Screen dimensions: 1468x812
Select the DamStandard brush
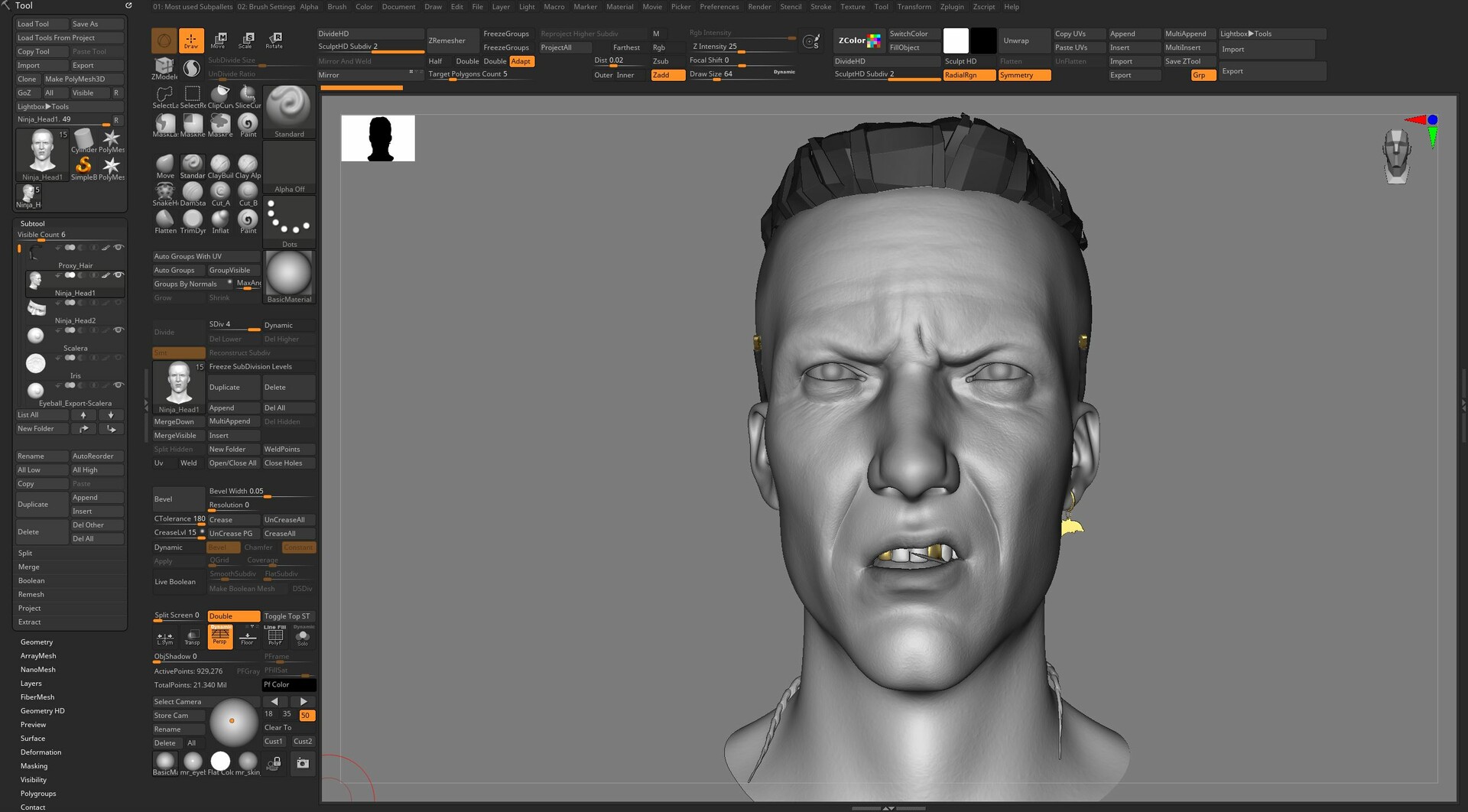193,191
